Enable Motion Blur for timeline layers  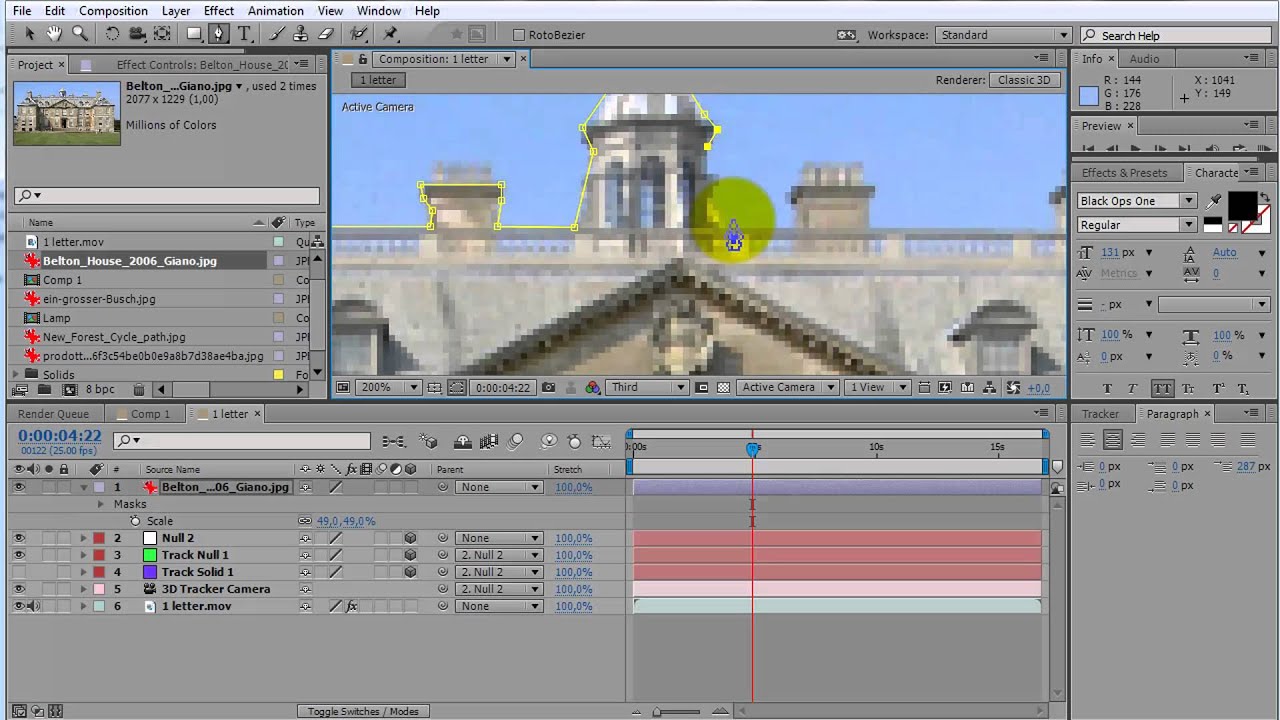[516, 441]
